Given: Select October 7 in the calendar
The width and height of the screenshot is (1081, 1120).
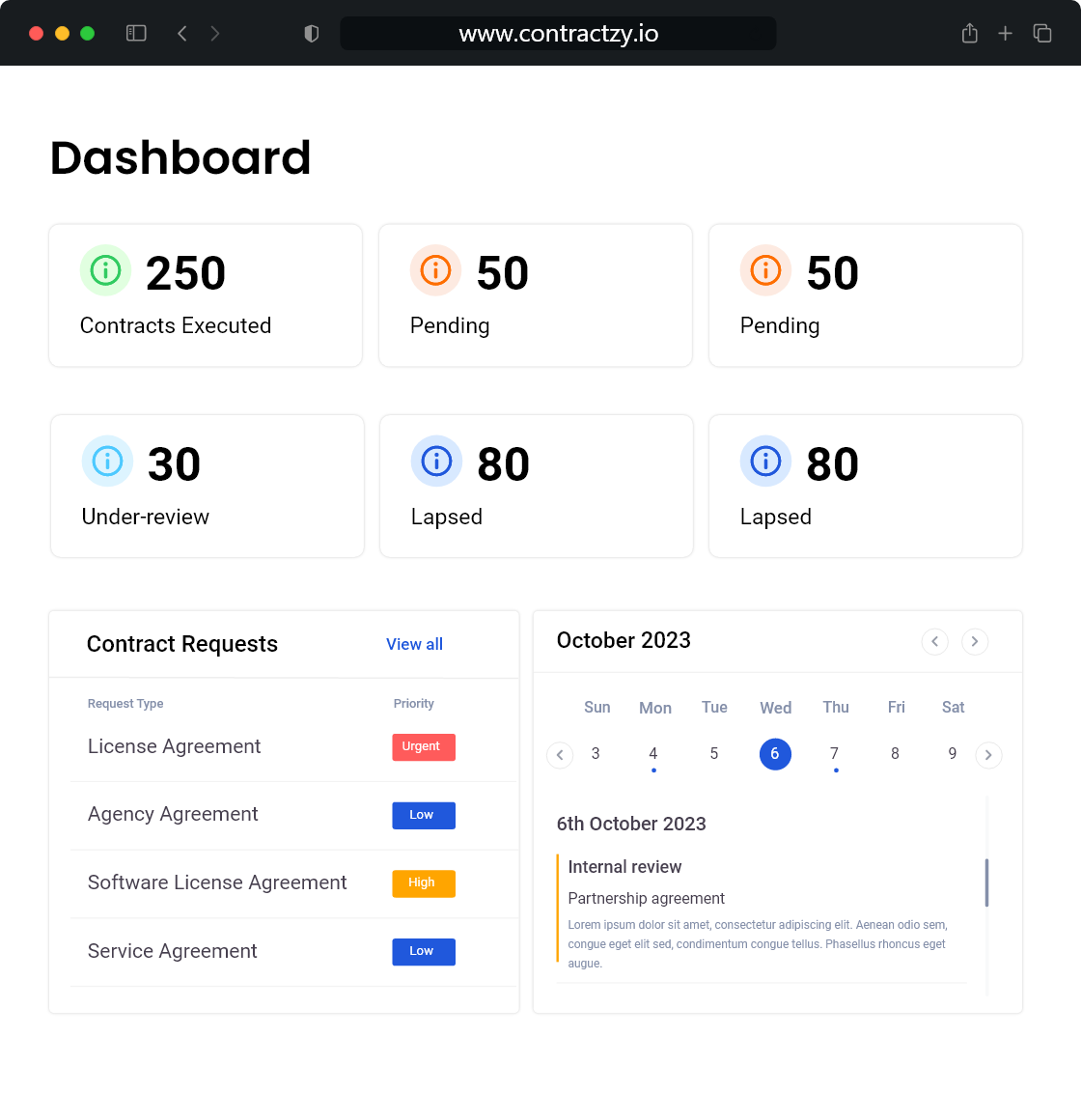Looking at the screenshot, I should click(x=835, y=754).
